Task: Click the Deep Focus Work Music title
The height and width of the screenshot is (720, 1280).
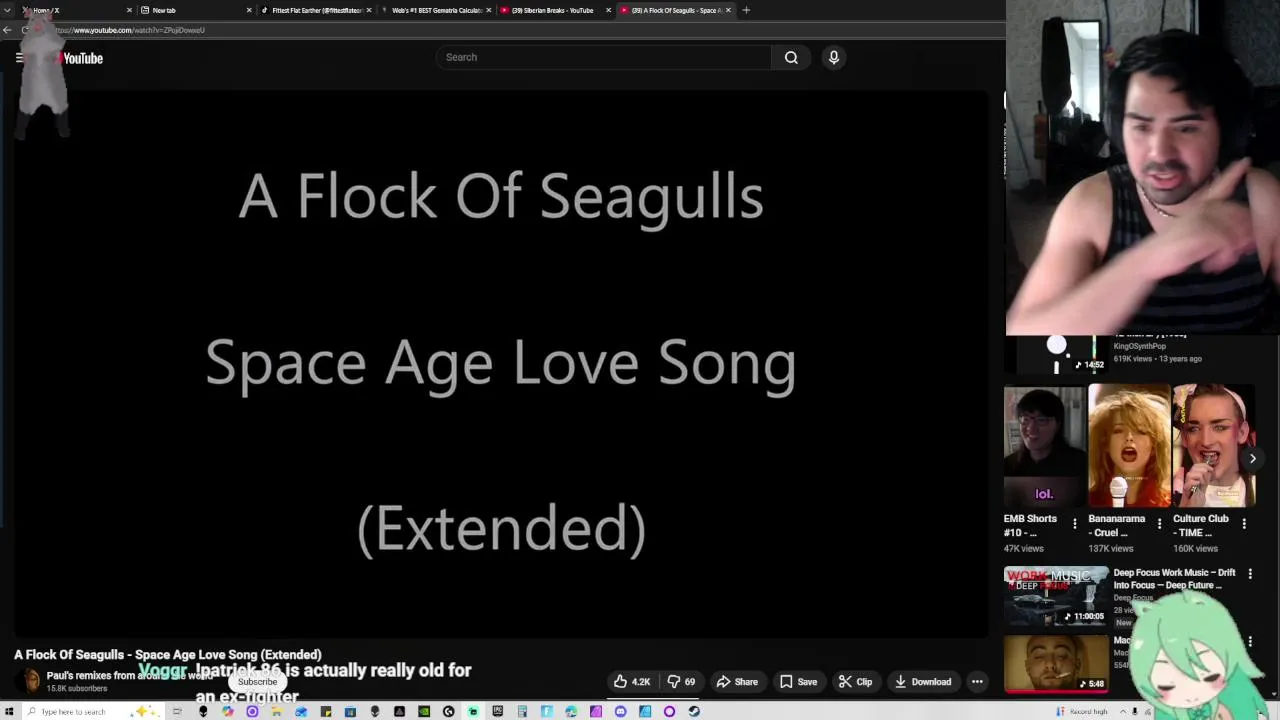Action: (x=1175, y=579)
